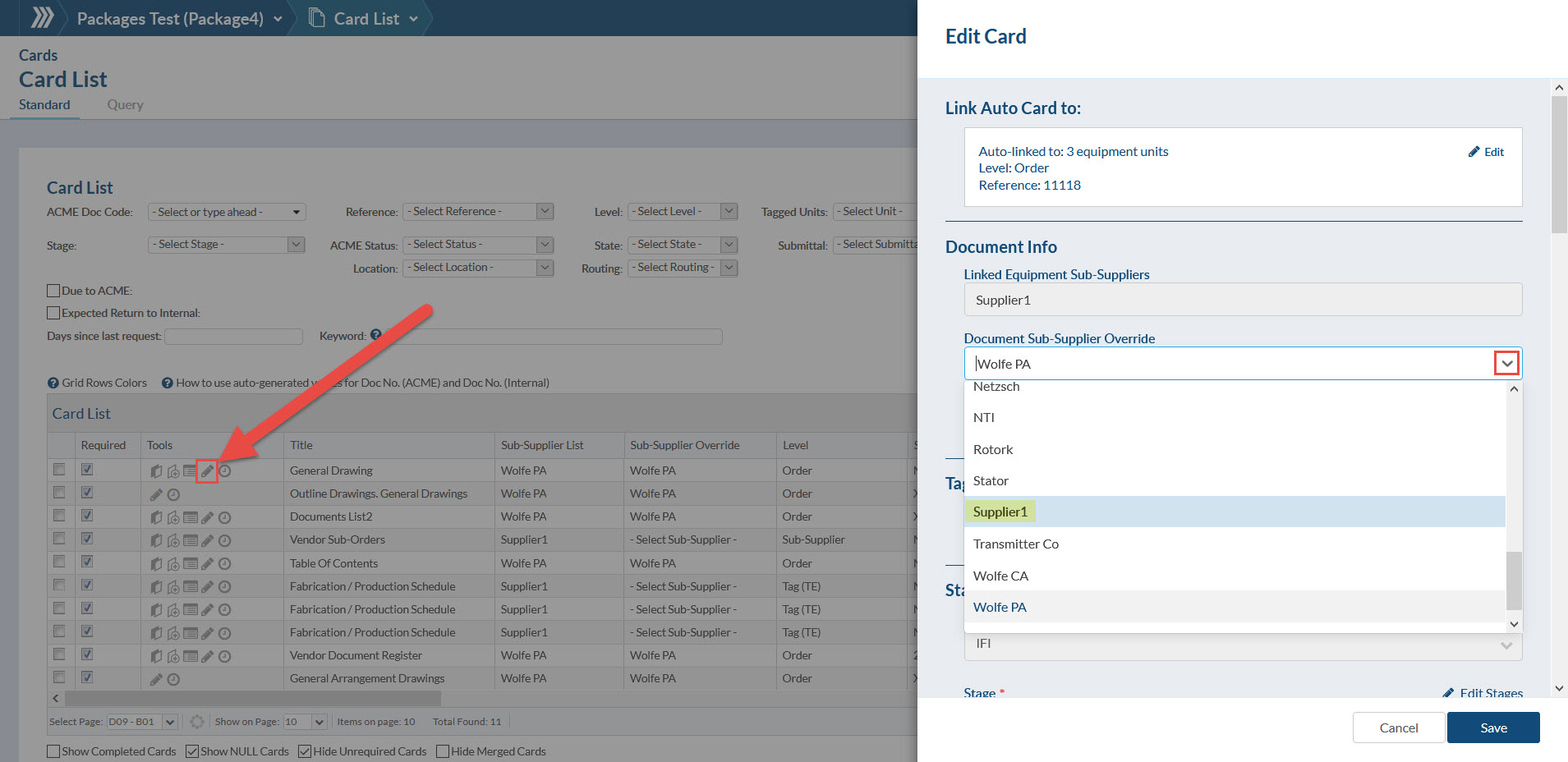Click Grid Rows Colors help icon

(53, 383)
